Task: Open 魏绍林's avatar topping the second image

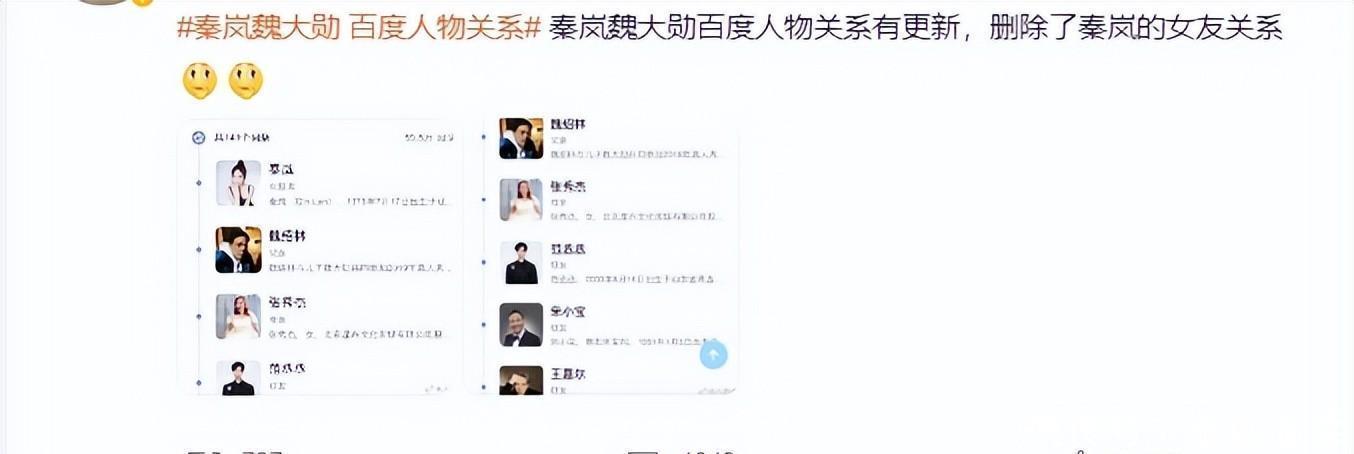Action: [521, 138]
